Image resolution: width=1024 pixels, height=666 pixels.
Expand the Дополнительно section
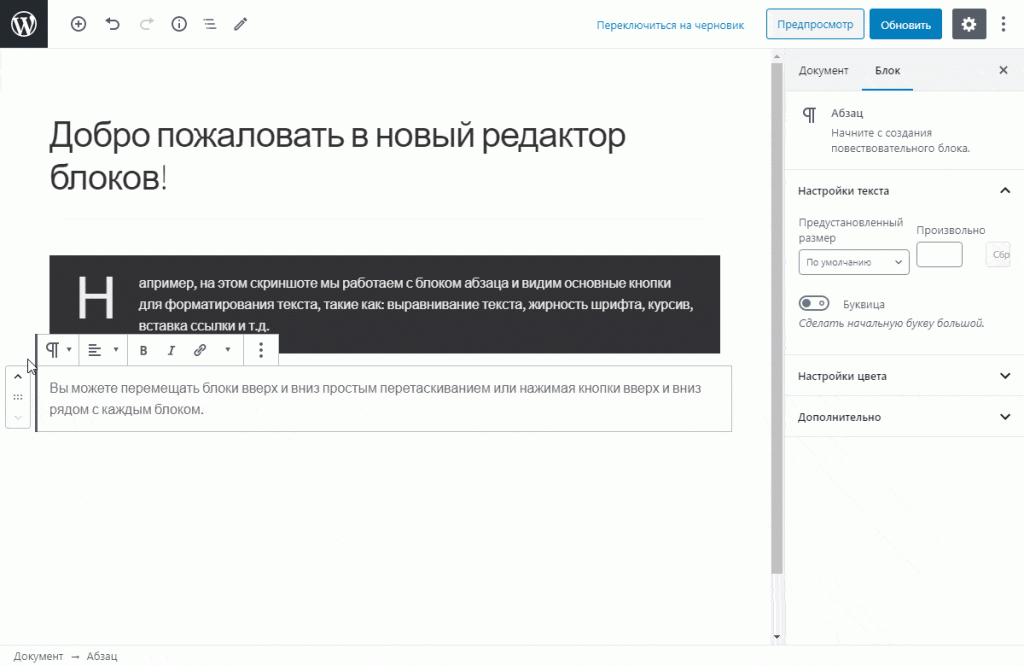[x=902, y=417]
